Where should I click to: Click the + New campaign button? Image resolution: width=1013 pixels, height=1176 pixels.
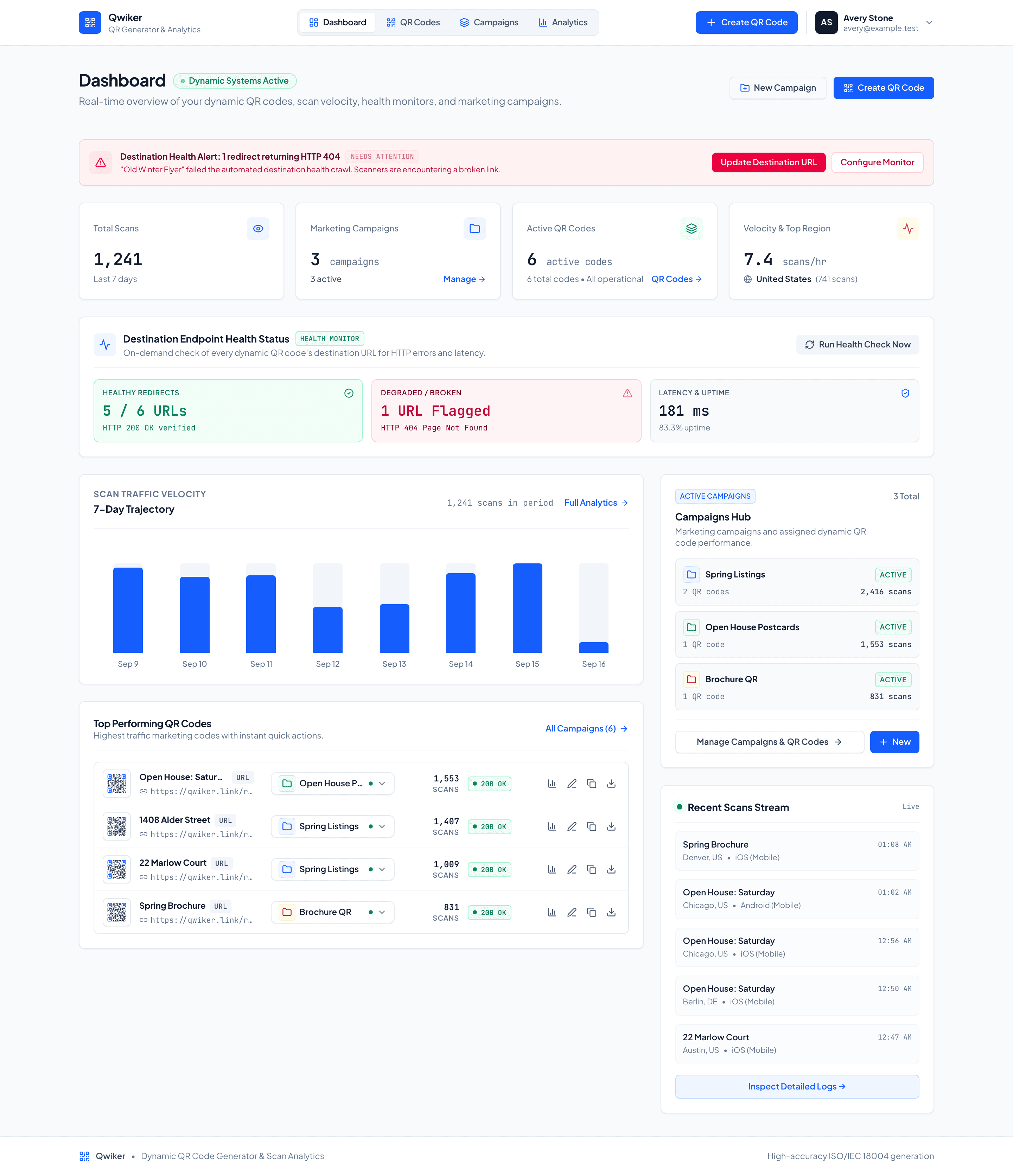(x=894, y=742)
